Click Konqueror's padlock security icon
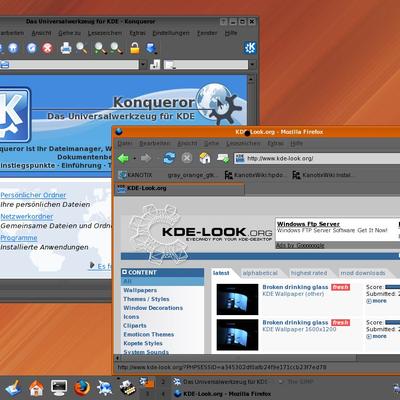The height and width of the screenshot is (400, 400). click(135, 48)
